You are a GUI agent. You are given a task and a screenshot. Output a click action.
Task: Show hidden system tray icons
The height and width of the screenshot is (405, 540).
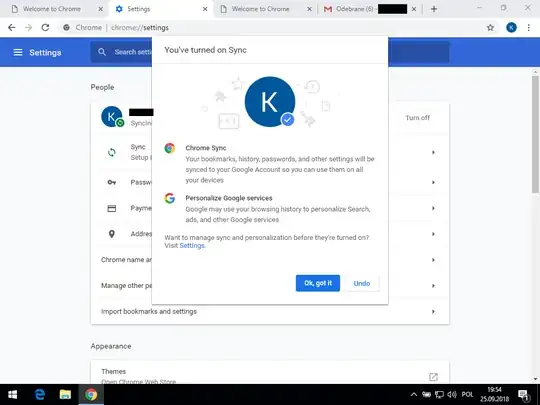coord(414,395)
